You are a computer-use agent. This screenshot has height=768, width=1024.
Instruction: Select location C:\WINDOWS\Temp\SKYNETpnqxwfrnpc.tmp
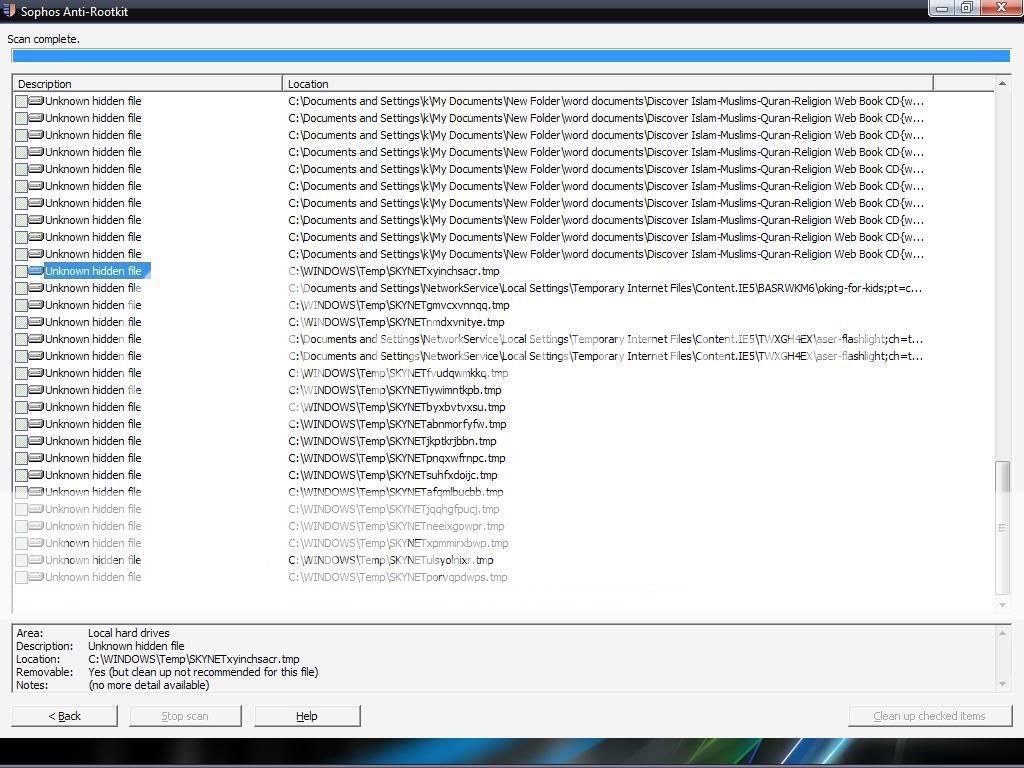[397, 458]
